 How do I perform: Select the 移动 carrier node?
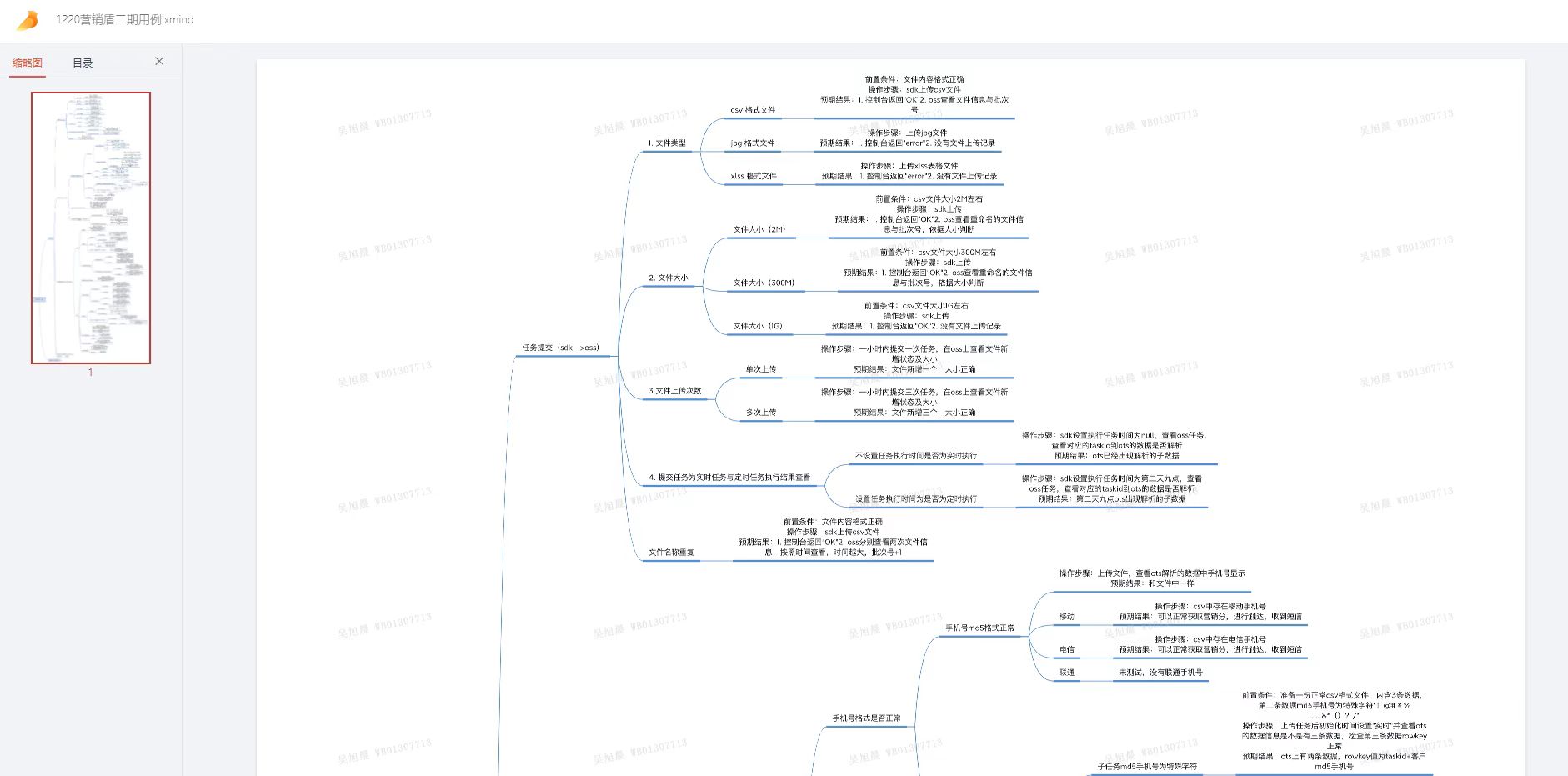pos(1067,617)
